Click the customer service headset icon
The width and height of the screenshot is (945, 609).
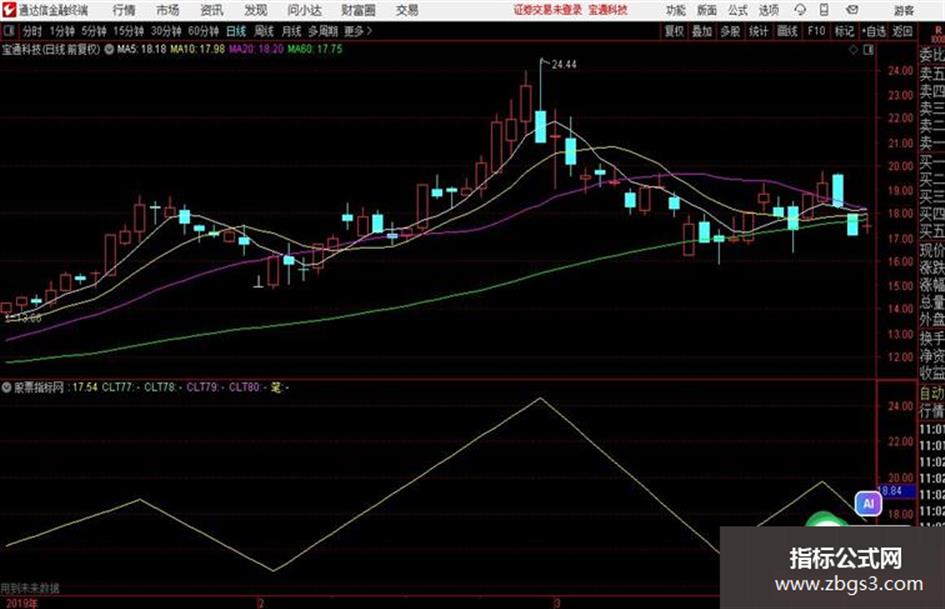pos(800,10)
